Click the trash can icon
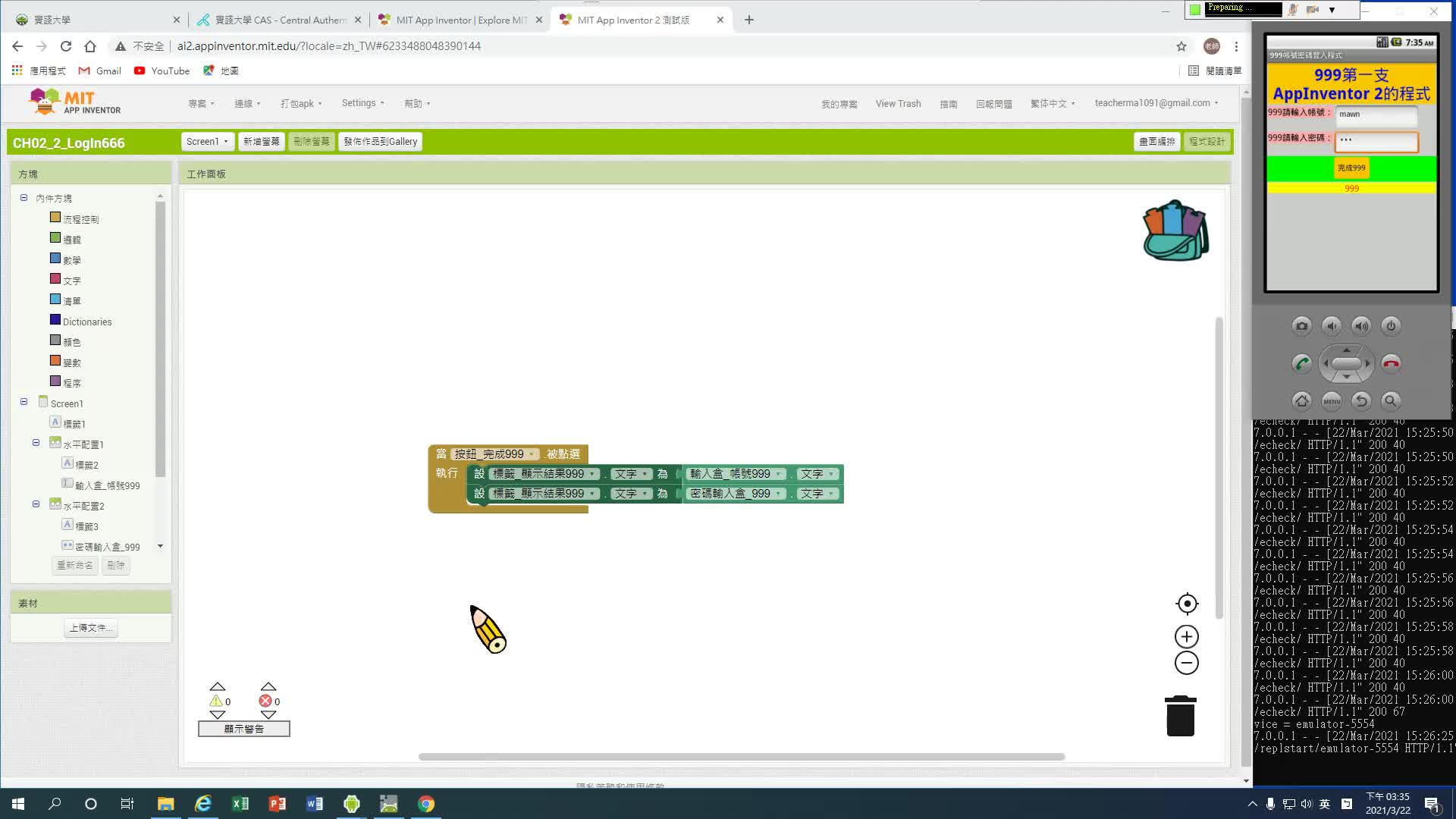The width and height of the screenshot is (1456, 819). [1180, 716]
